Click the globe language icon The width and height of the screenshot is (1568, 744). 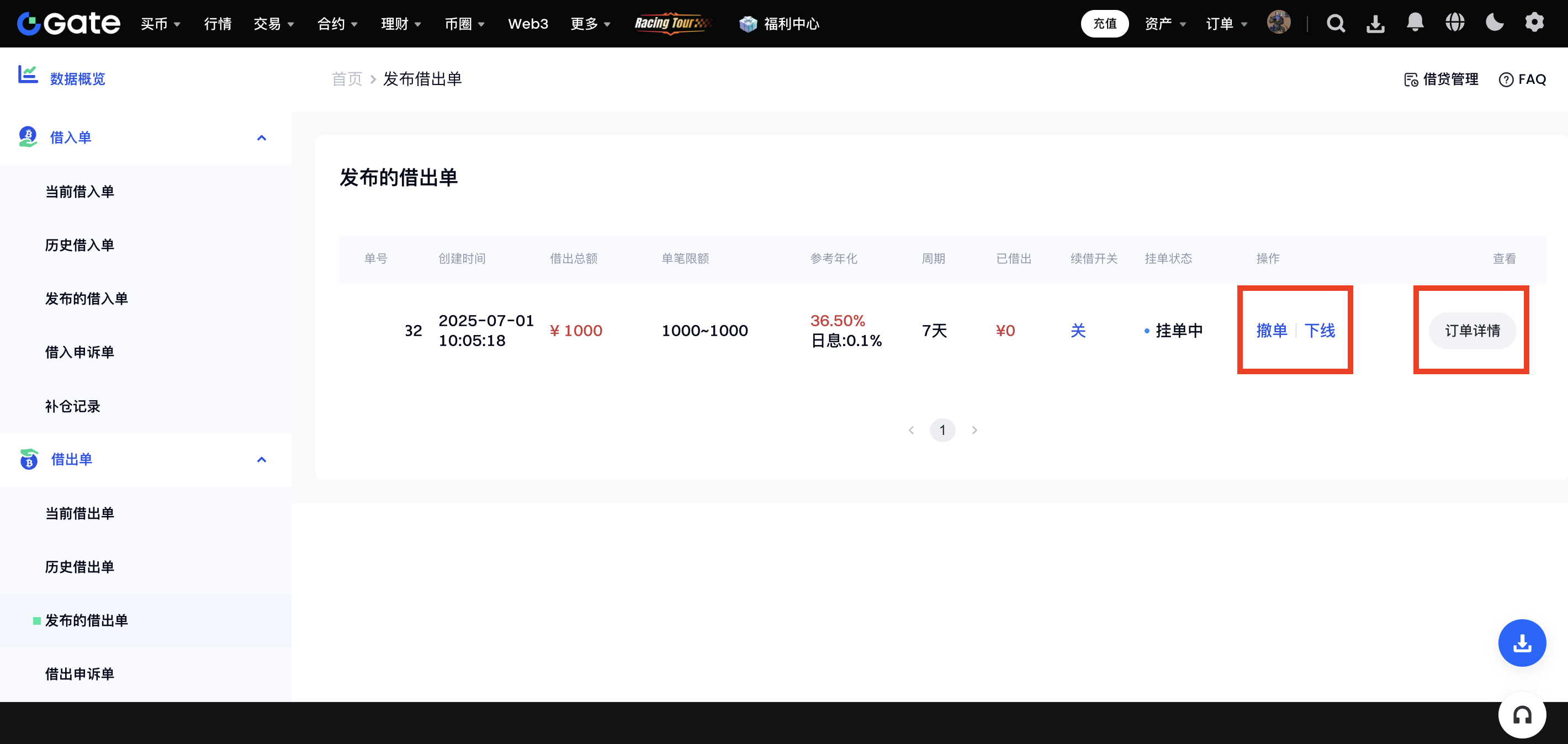click(x=1455, y=23)
